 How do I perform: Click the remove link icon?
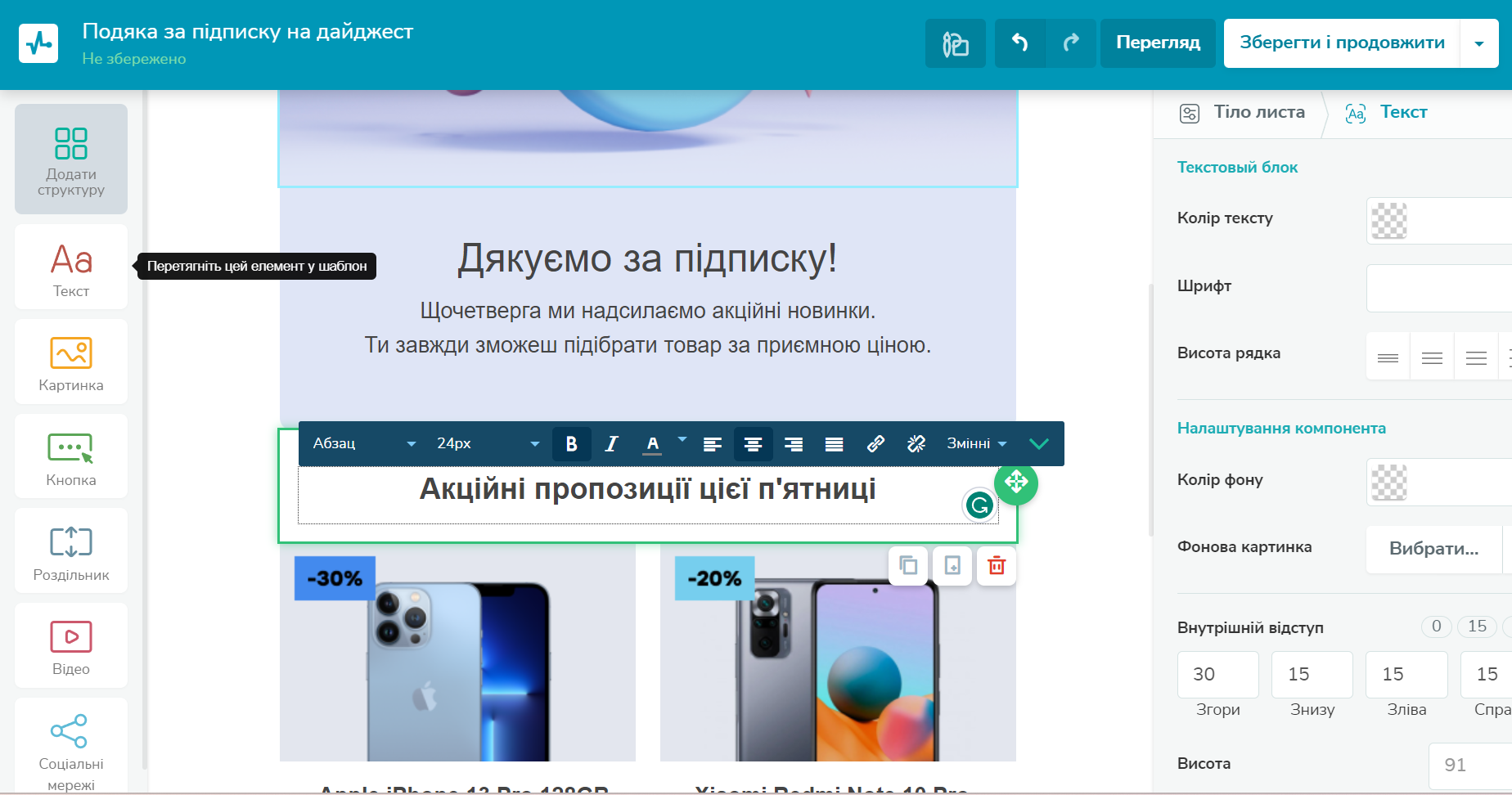916,443
